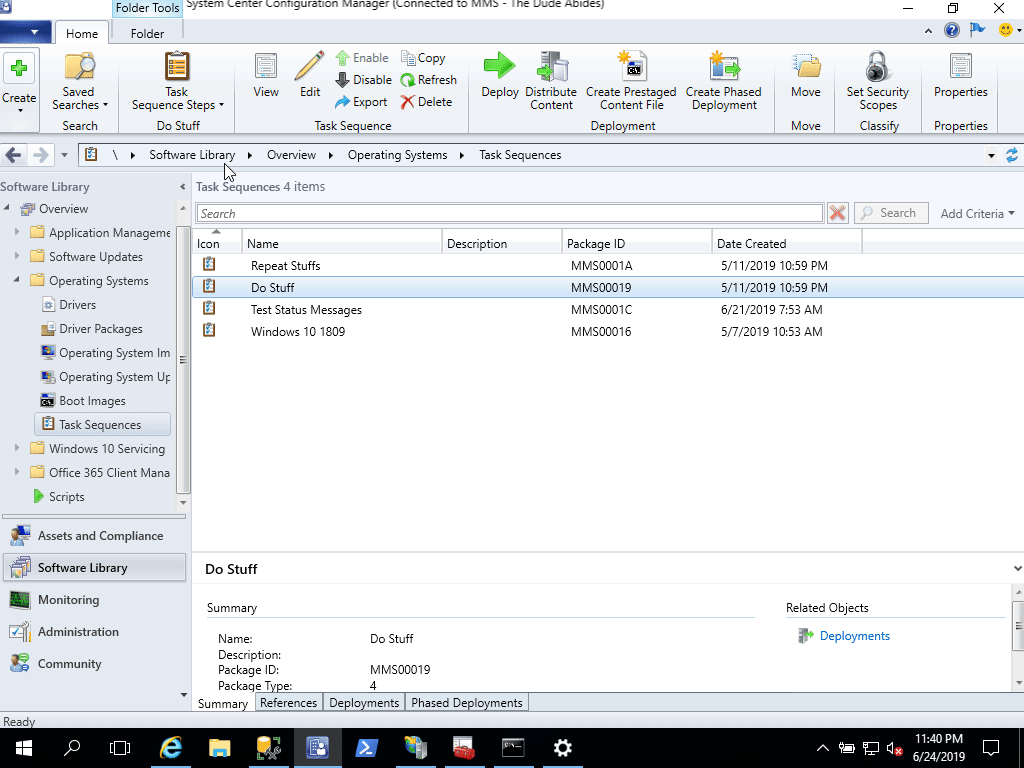The height and width of the screenshot is (768, 1024).
Task: Select Drivers in the tree
Action: point(78,305)
